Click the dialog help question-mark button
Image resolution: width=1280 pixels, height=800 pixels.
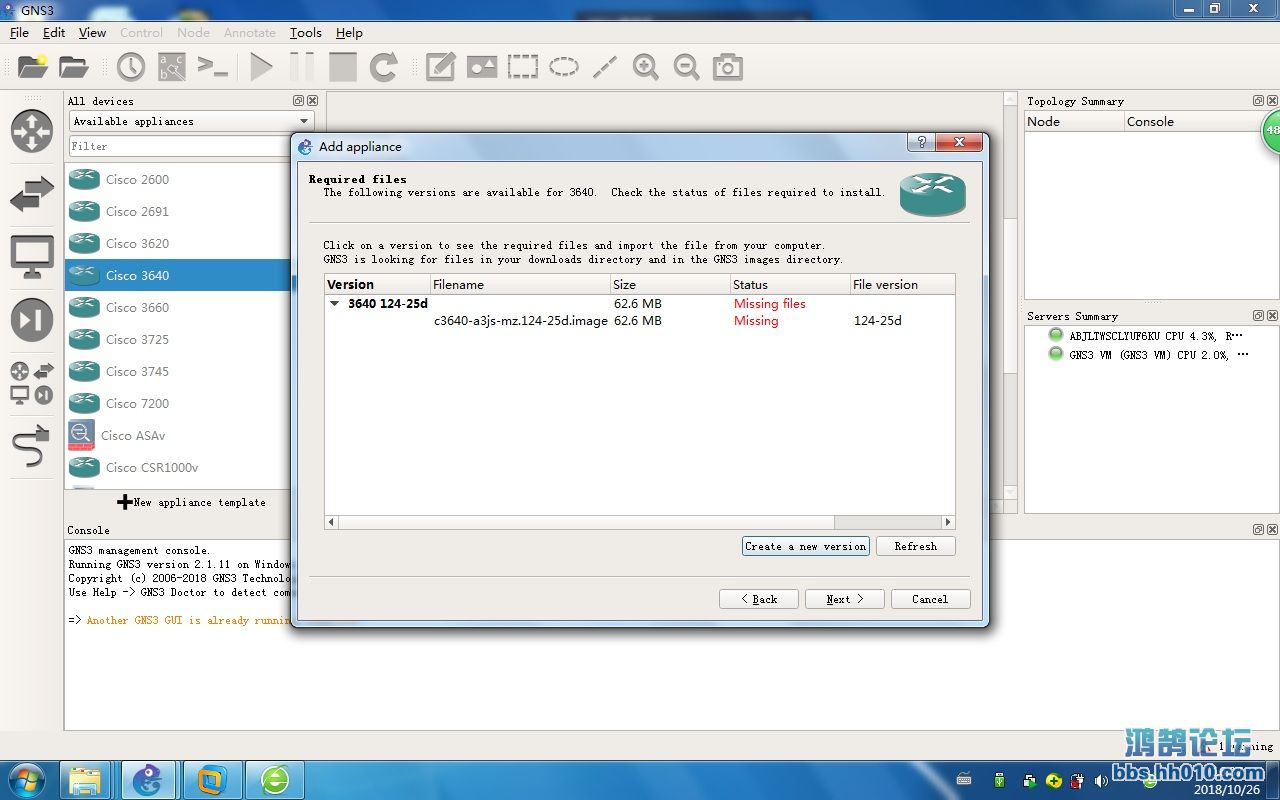921,142
